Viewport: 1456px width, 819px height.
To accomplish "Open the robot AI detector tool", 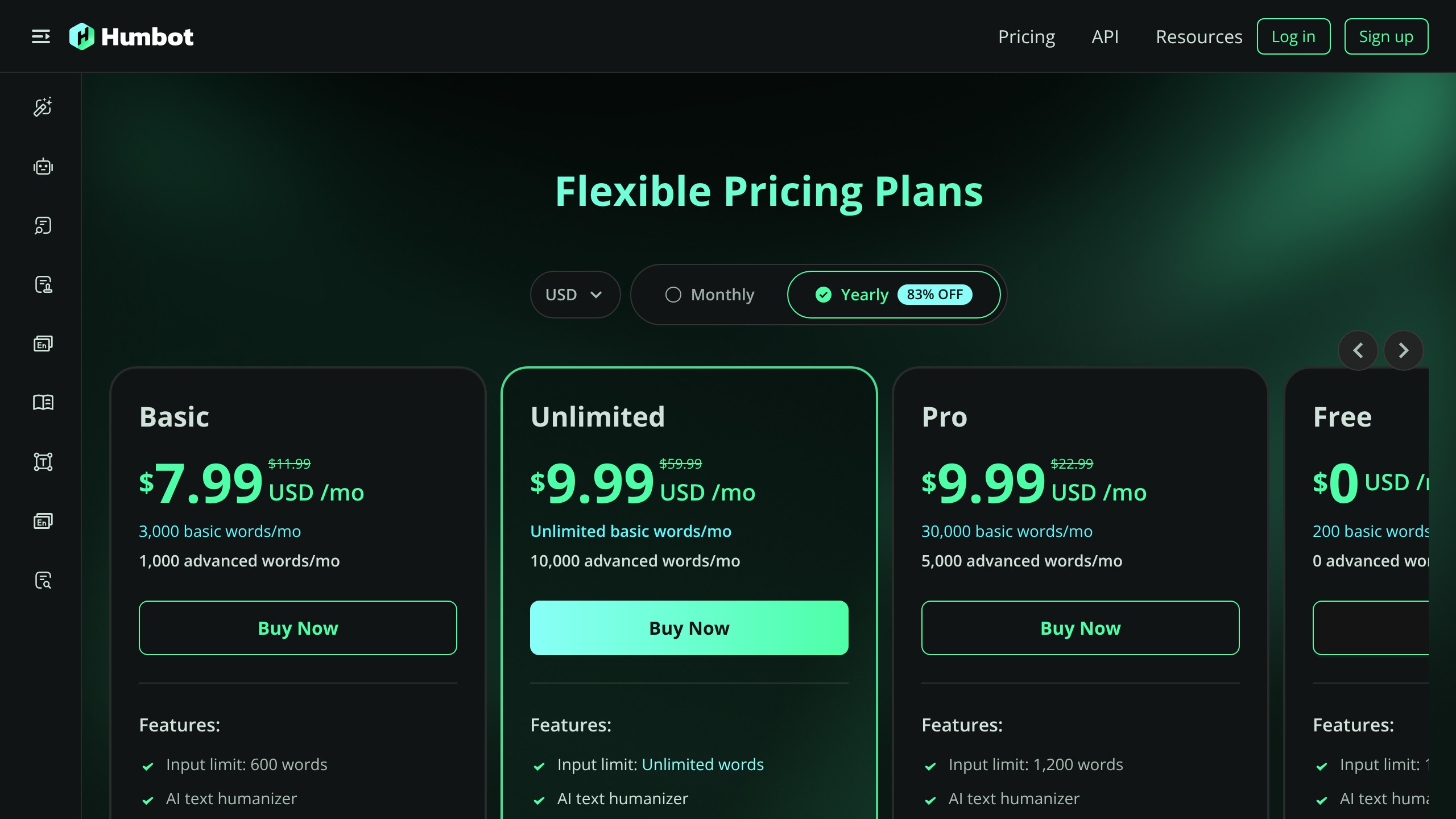I will (x=43, y=167).
